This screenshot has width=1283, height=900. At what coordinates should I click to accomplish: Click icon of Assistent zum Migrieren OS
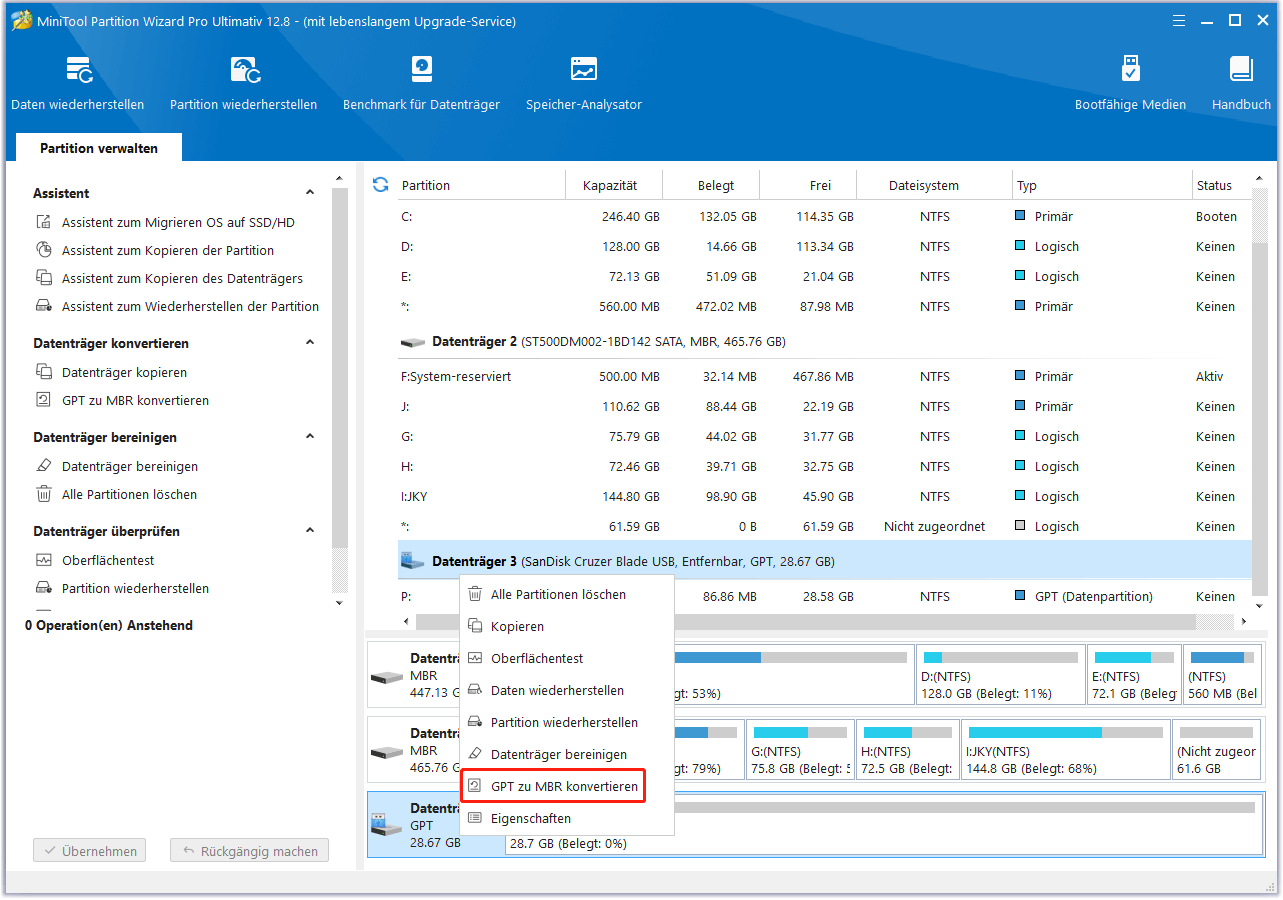[x=44, y=222]
